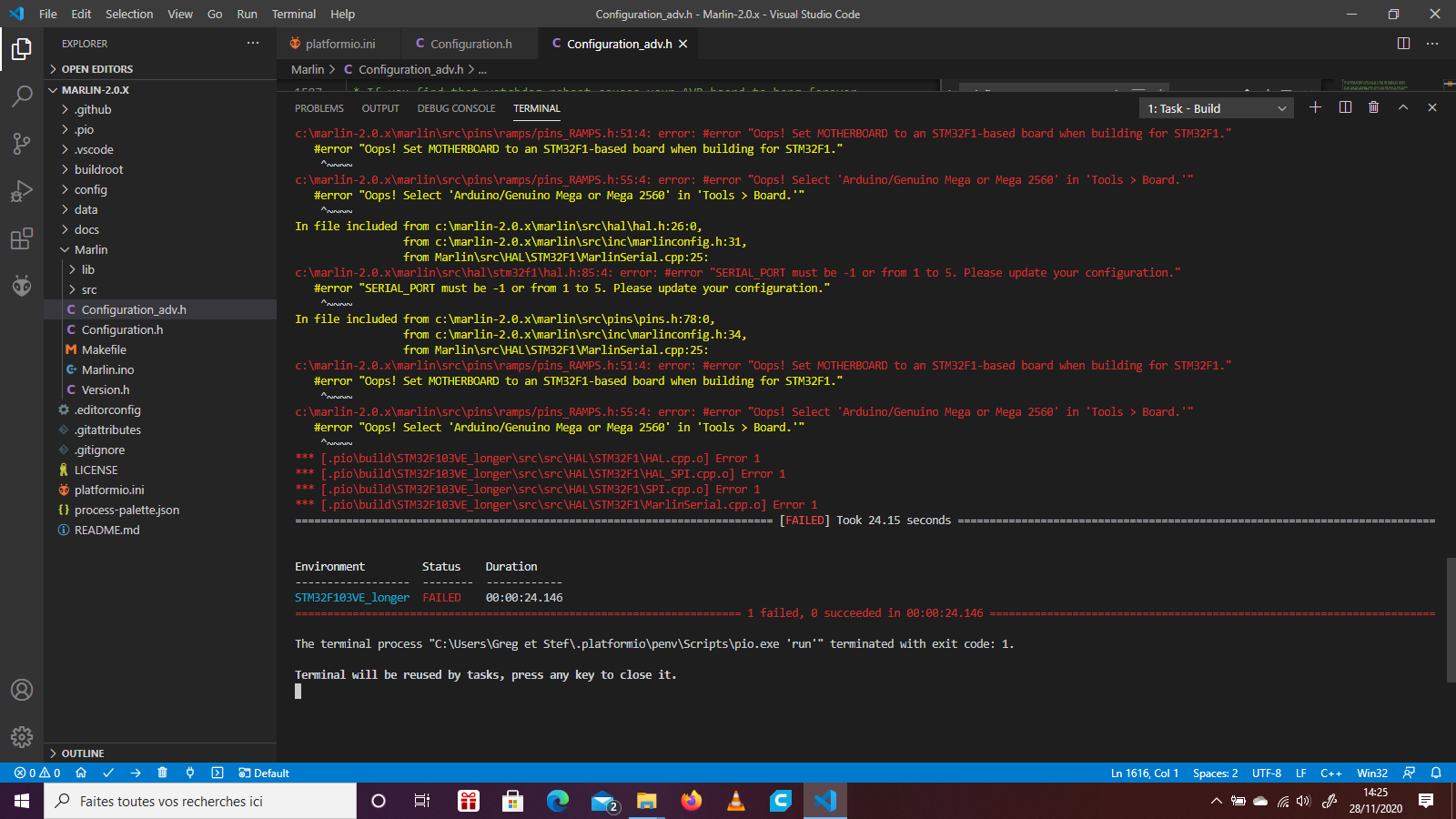The image size is (1456, 819).
Task: Click PlatformIO Upload arrow in status bar
Action: [x=136, y=773]
